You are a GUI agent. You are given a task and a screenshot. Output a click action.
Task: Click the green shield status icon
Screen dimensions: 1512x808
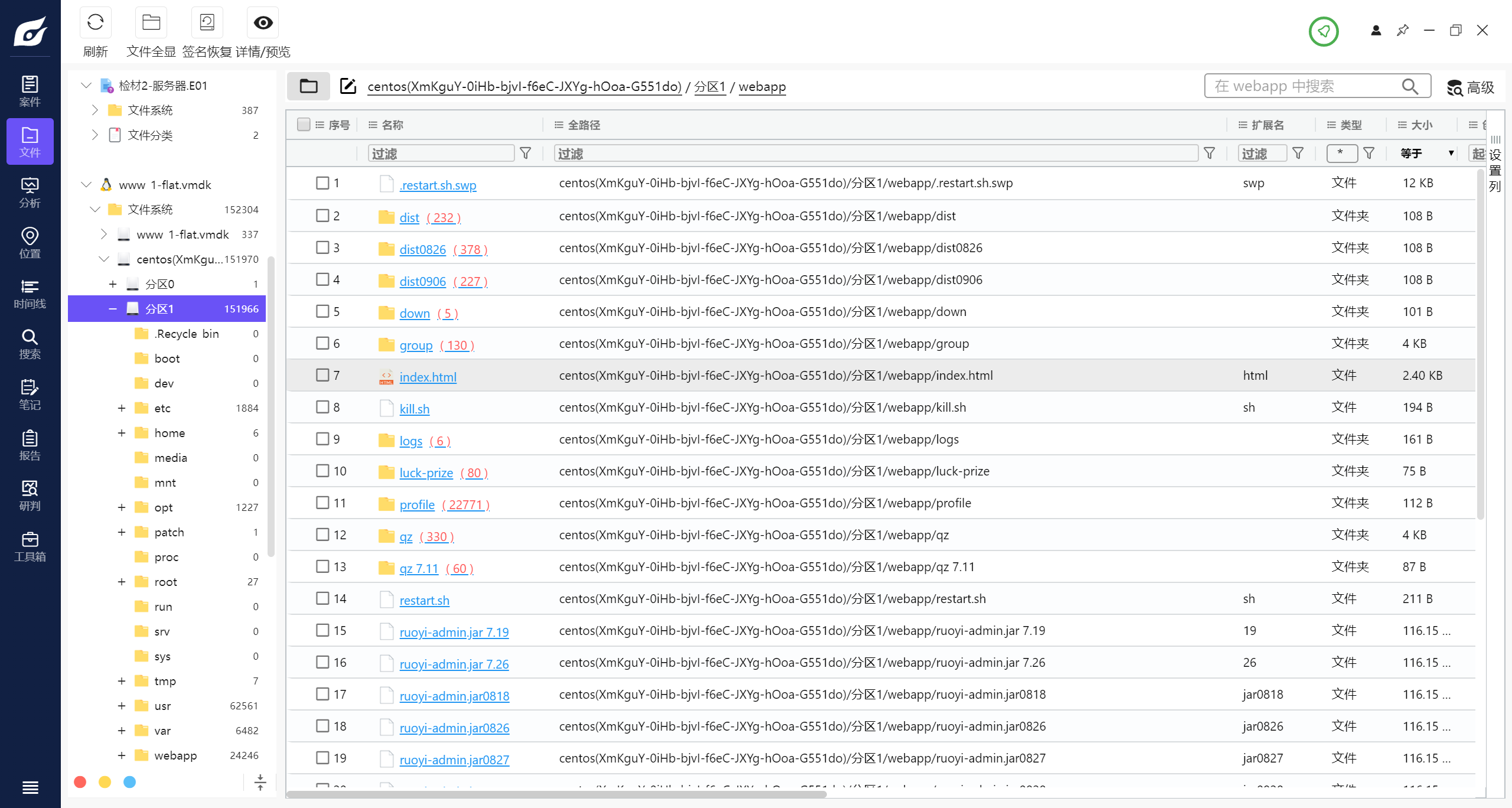[1323, 31]
